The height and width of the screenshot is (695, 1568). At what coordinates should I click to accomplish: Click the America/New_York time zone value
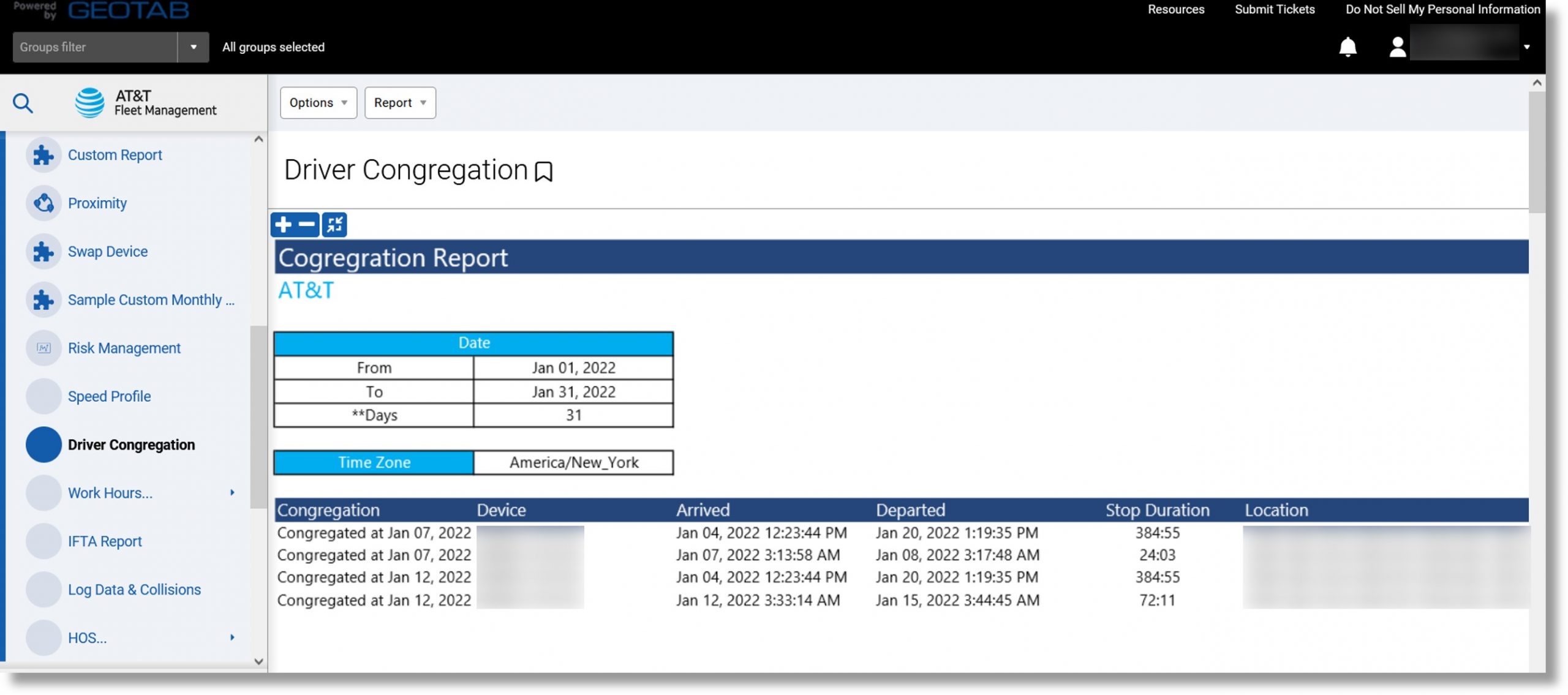[574, 463]
